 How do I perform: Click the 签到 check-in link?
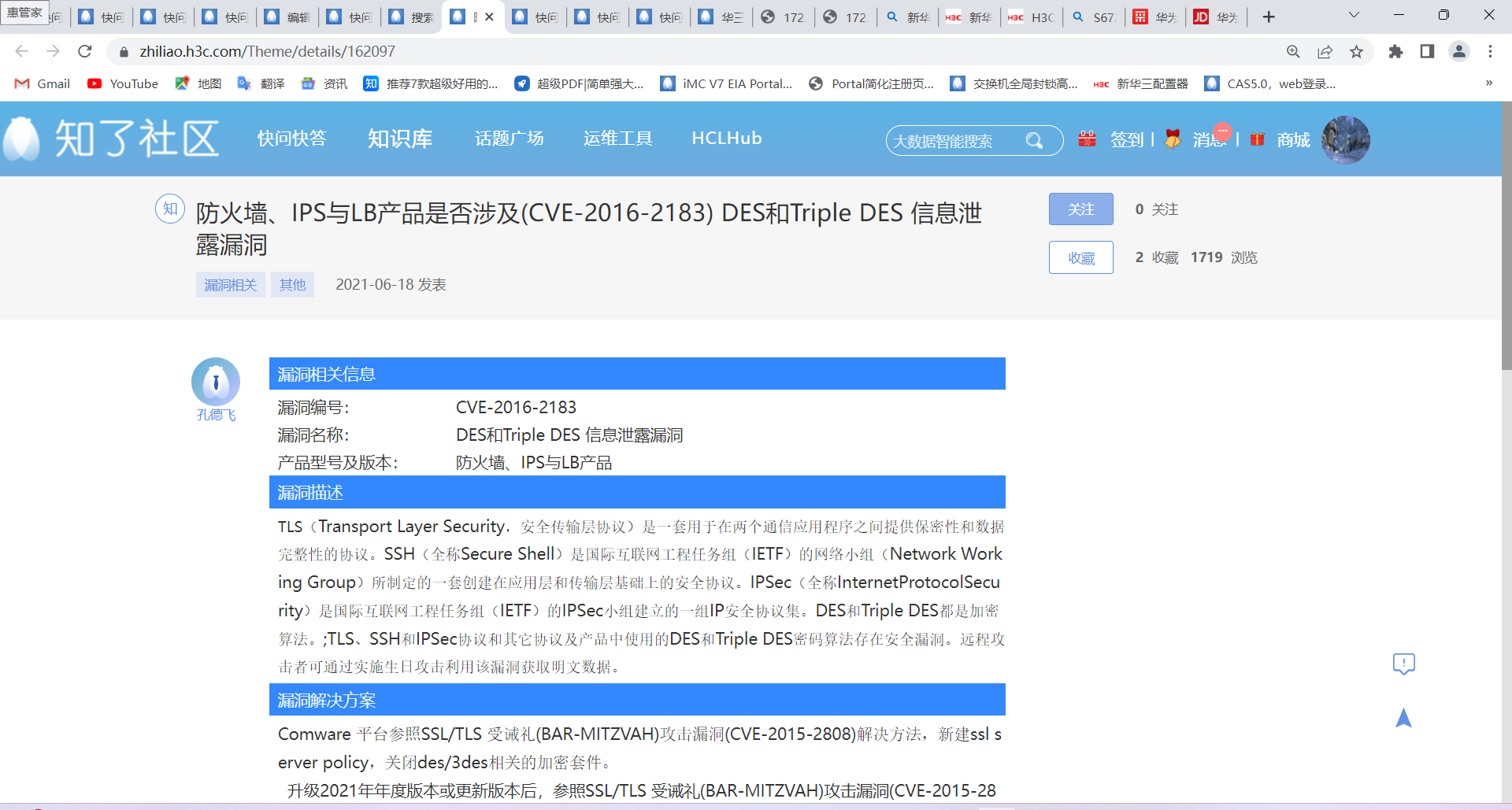pyautogui.click(x=1127, y=140)
